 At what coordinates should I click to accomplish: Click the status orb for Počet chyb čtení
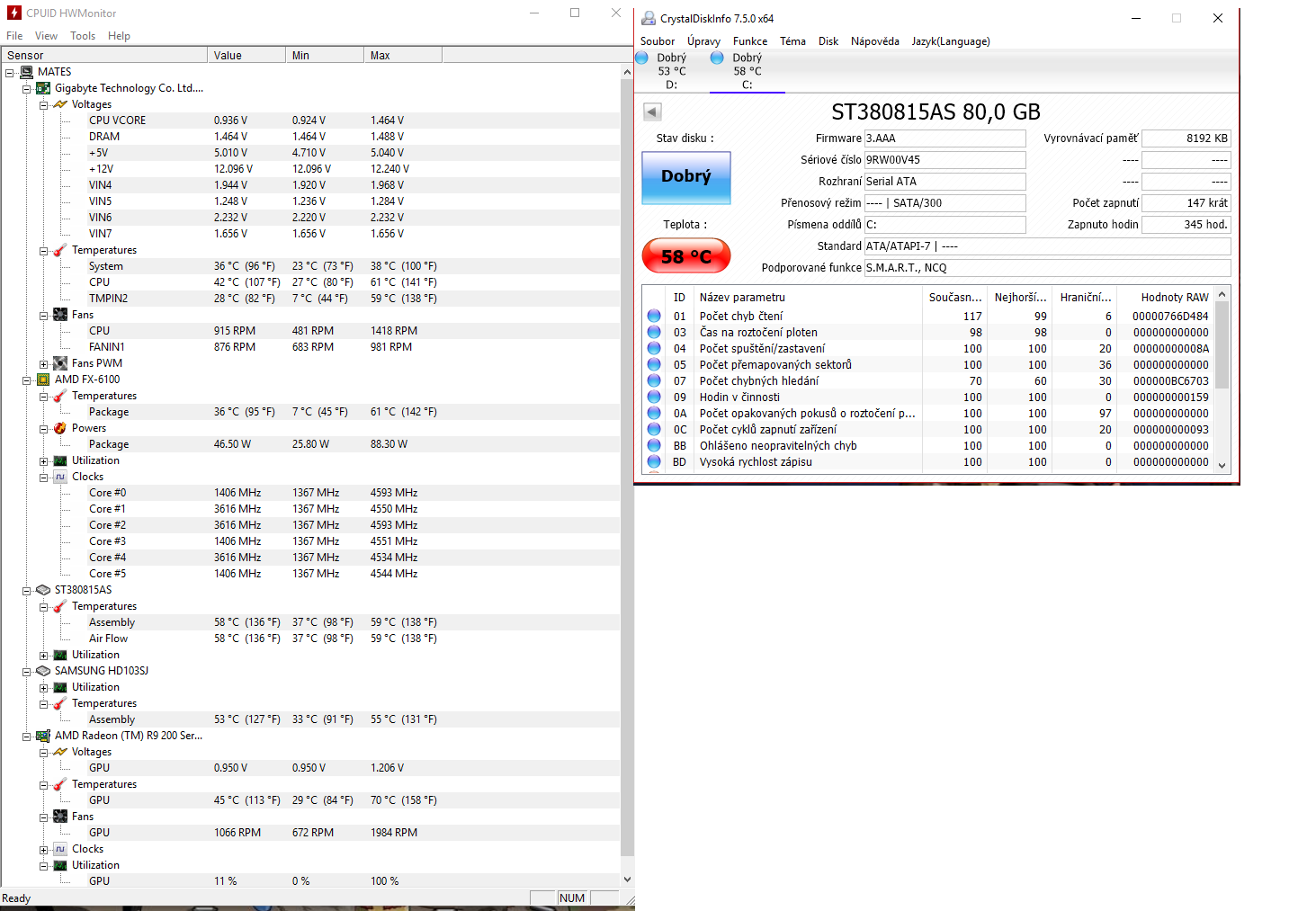(654, 317)
